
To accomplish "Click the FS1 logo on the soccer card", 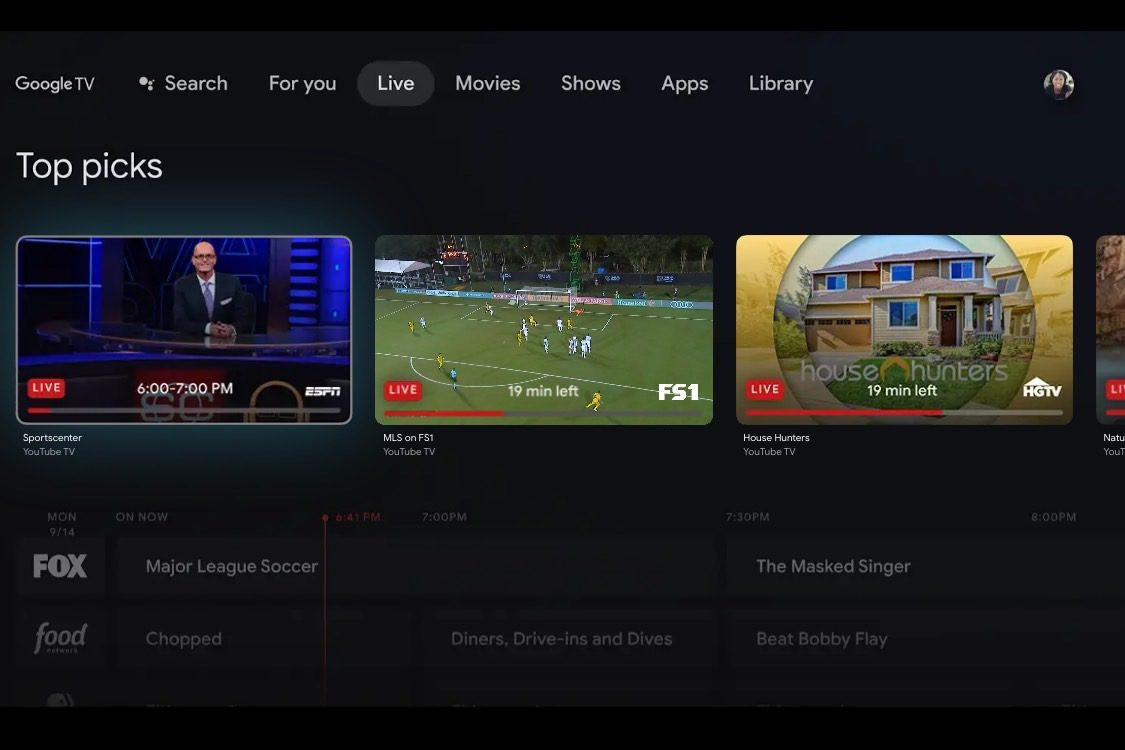I will pyautogui.click(x=679, y=392).
